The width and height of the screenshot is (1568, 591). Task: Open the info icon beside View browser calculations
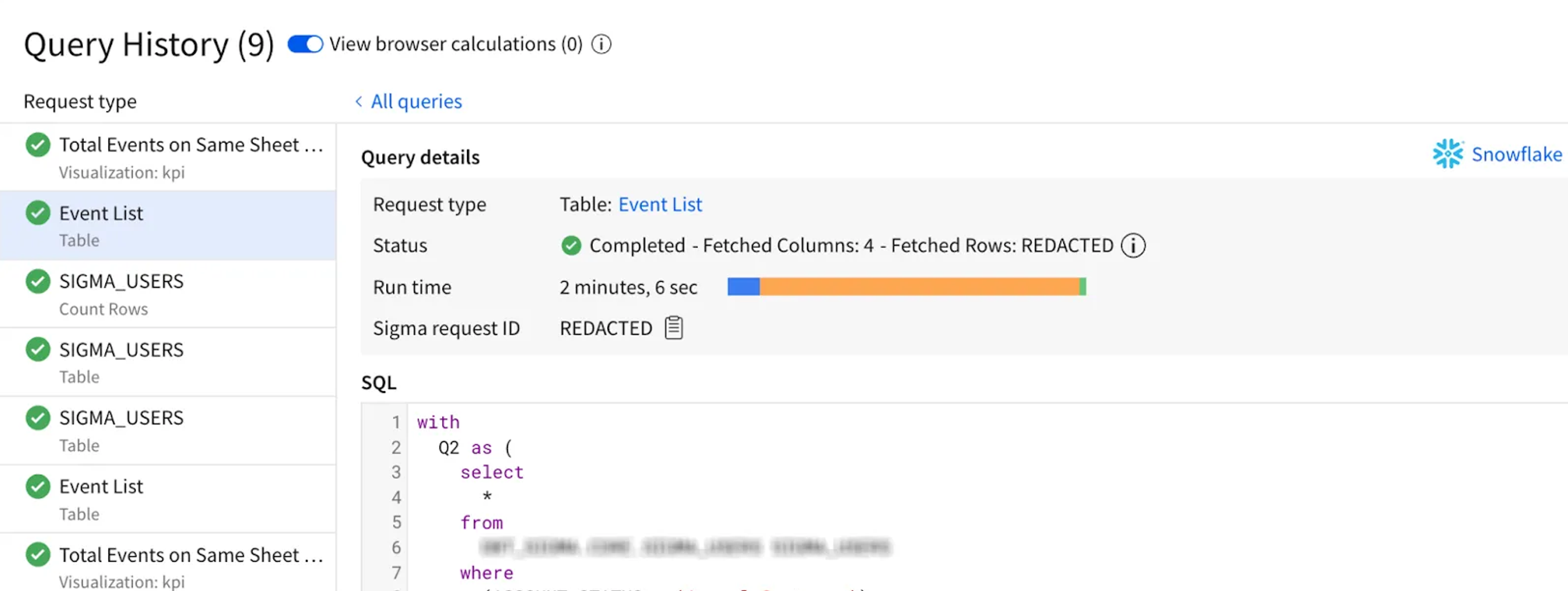point(601,44)
